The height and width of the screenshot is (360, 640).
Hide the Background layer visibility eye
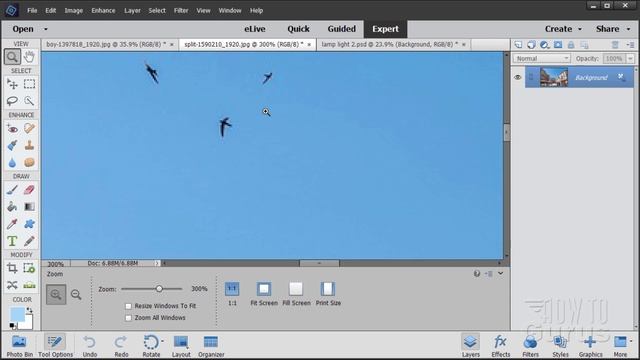[518, 77]
